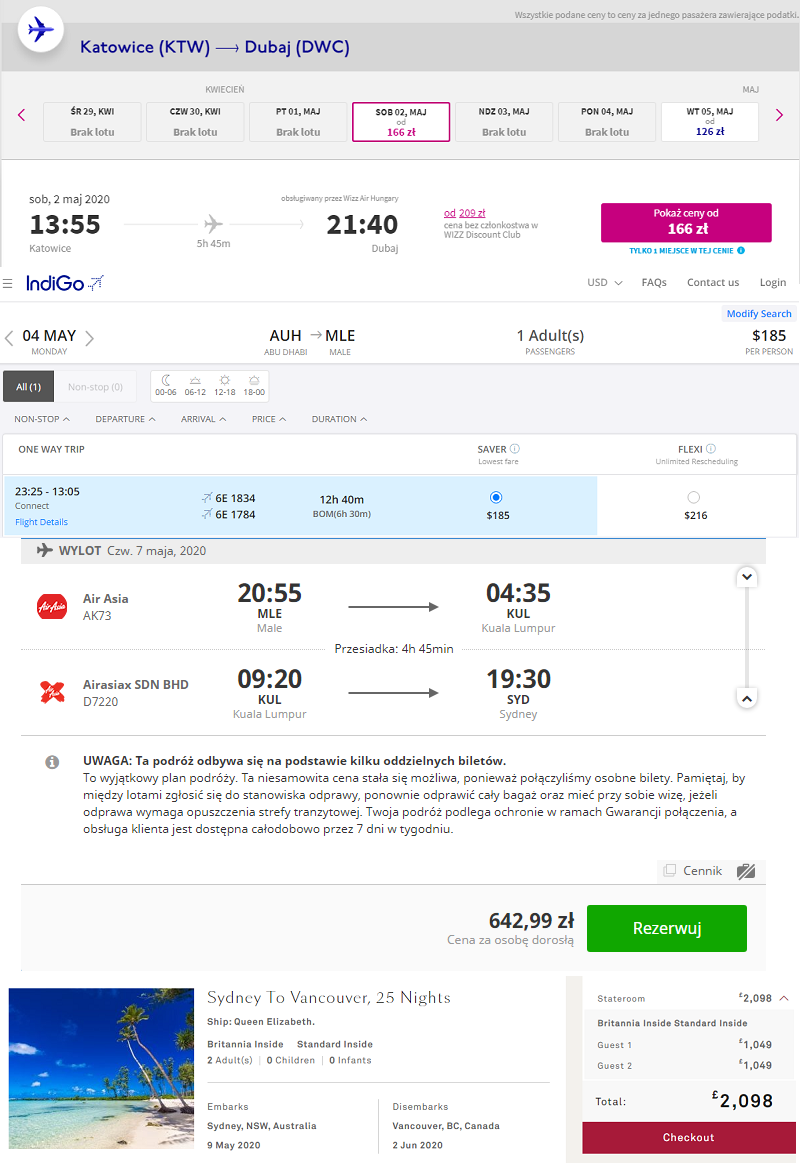Go to next day after 04 MAY

pyautogui.click(x=90, y=339)
